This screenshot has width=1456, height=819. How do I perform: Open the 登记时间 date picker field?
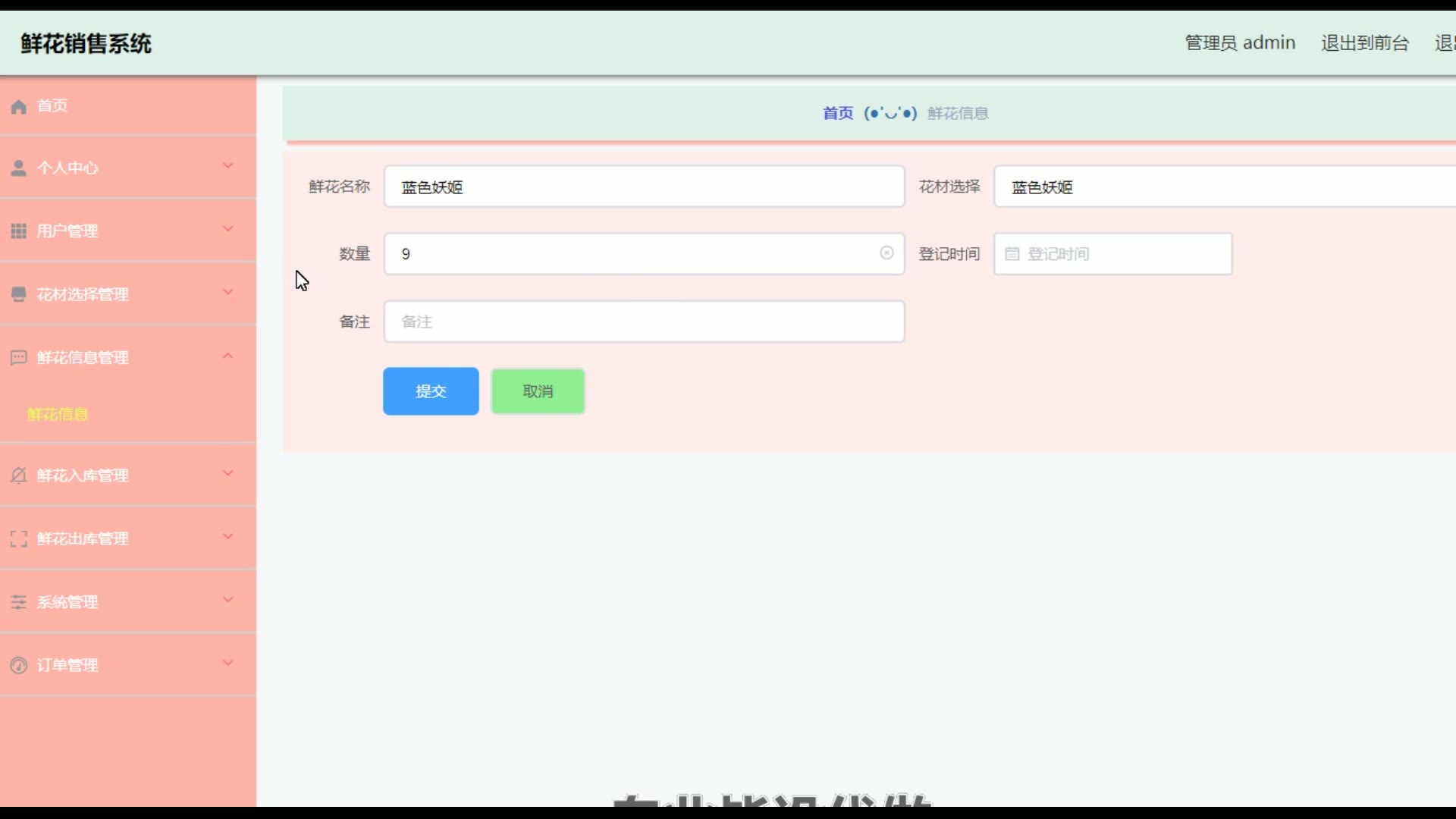[x=1112, y=254]
